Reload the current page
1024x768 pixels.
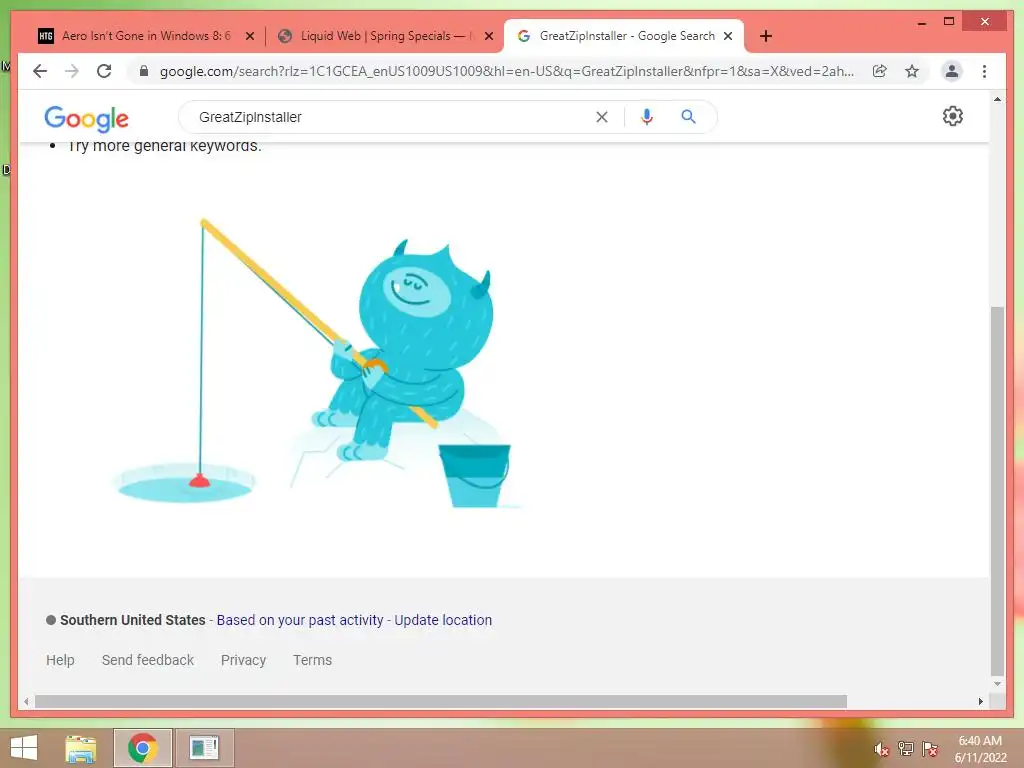click(104, 71)
